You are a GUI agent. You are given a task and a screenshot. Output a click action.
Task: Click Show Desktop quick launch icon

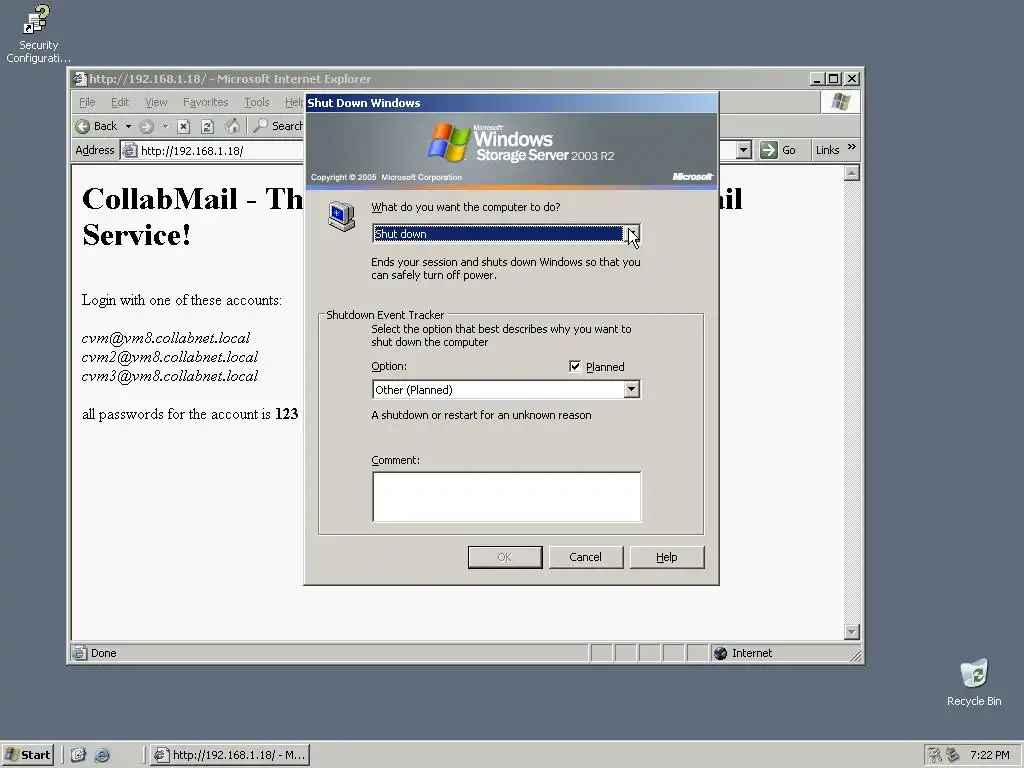point(78,755)
